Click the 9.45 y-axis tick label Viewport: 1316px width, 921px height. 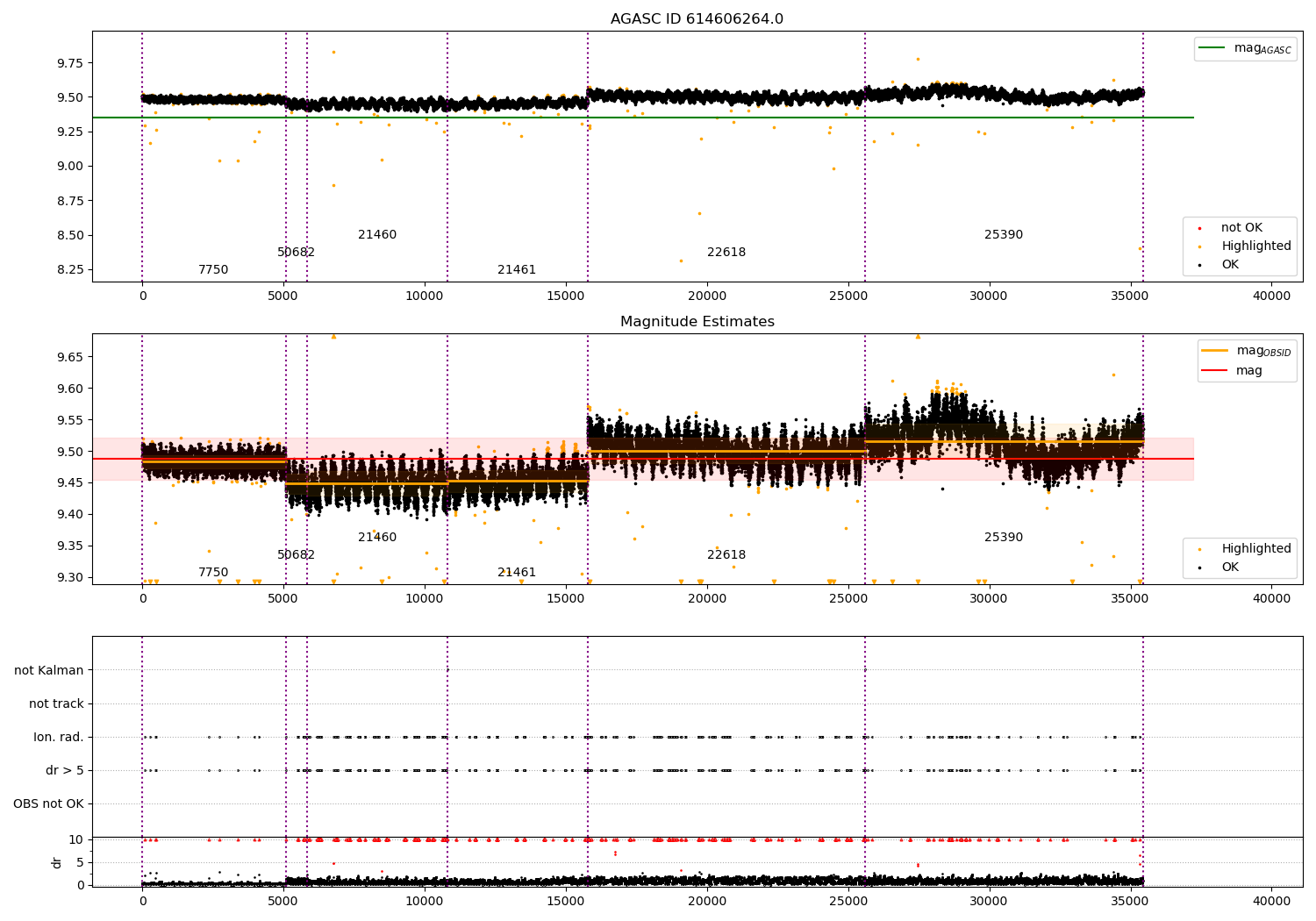click(x=71, y=483)
